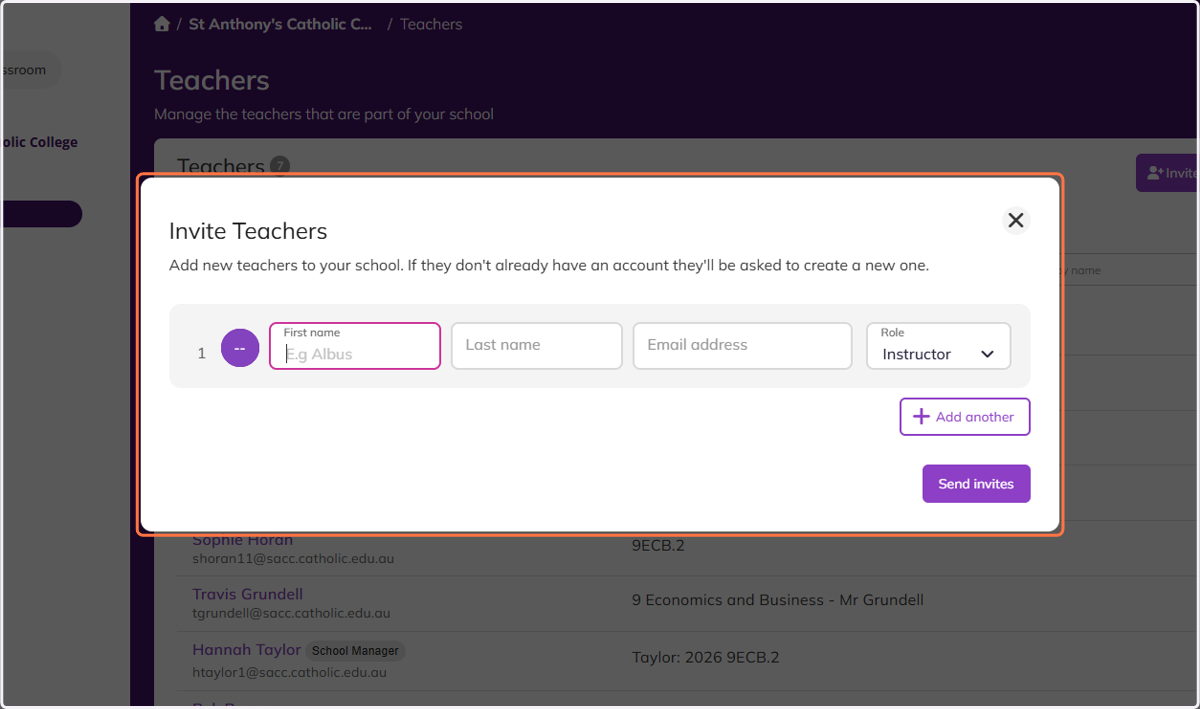The image size is (1200, 709).
Task: Open St Anthony's Catholic C... breadcrumb link
Action: [280, 24]
